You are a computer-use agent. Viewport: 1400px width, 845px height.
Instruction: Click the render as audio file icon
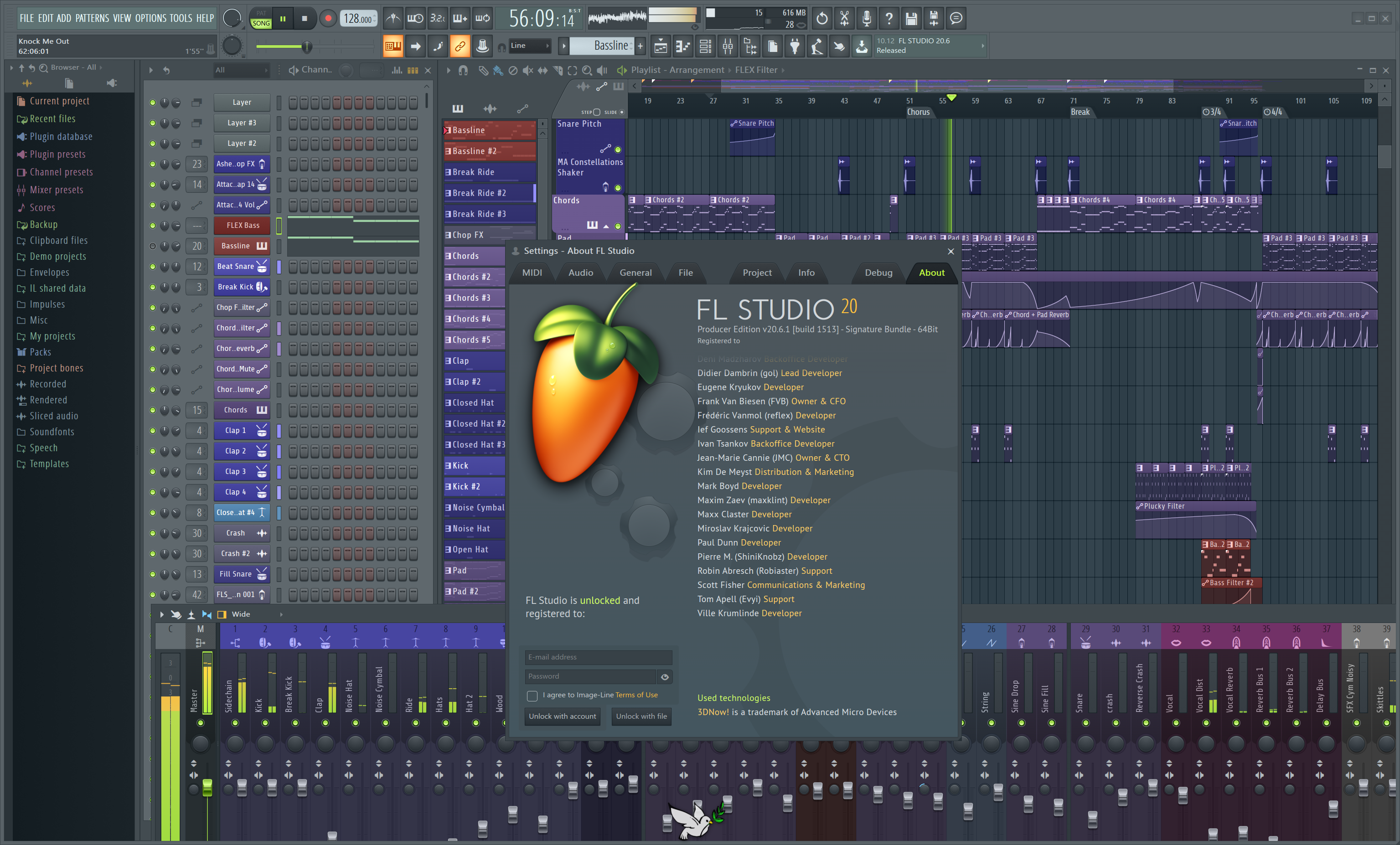point(934,19)
